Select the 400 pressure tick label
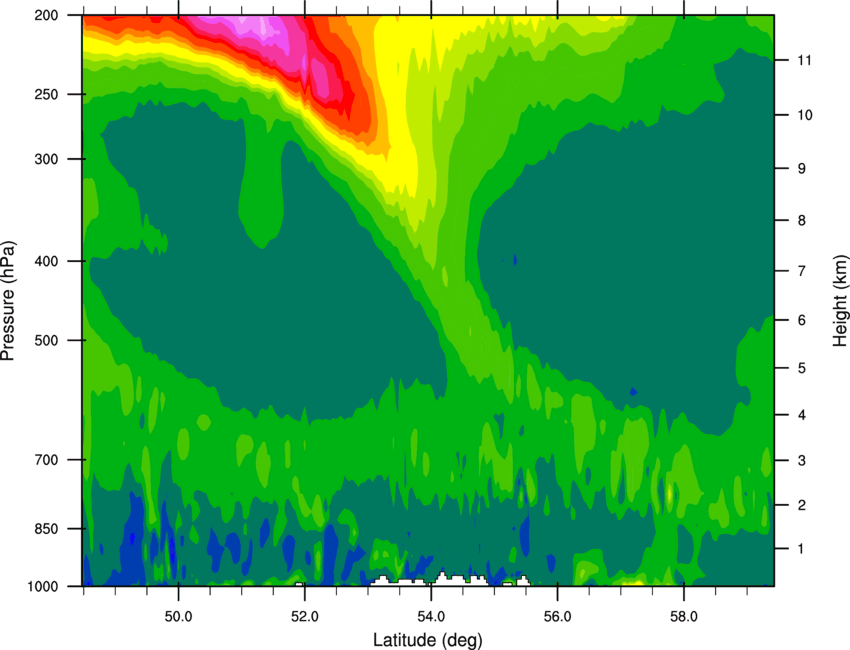Image resolution: width=850 pixels, height=650 pixels. coord(46,261)
